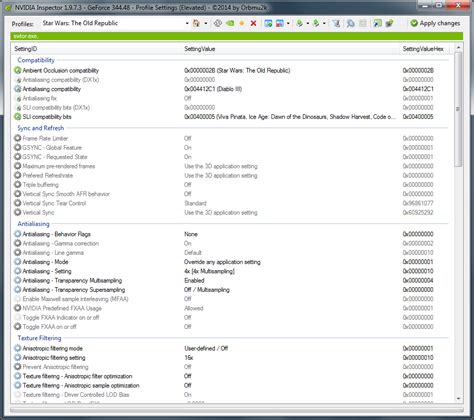Click the Enable Maxwell sample interleaving (MFAA) label
Screen dimensions: 474x420
75,299
